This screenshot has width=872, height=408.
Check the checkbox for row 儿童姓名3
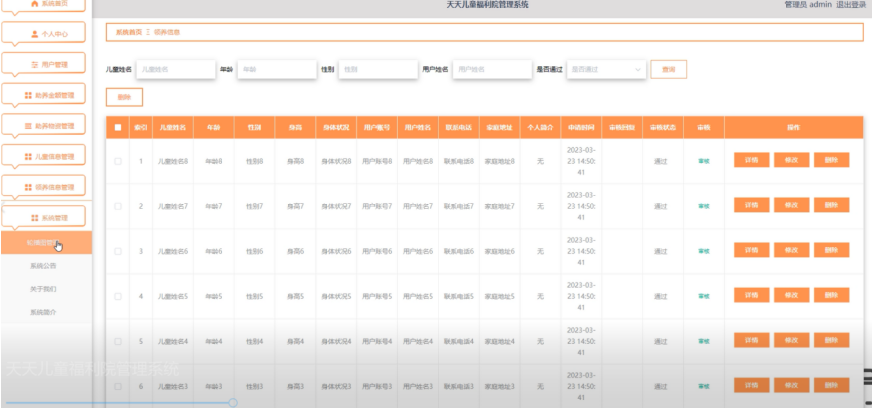point(118,386)
